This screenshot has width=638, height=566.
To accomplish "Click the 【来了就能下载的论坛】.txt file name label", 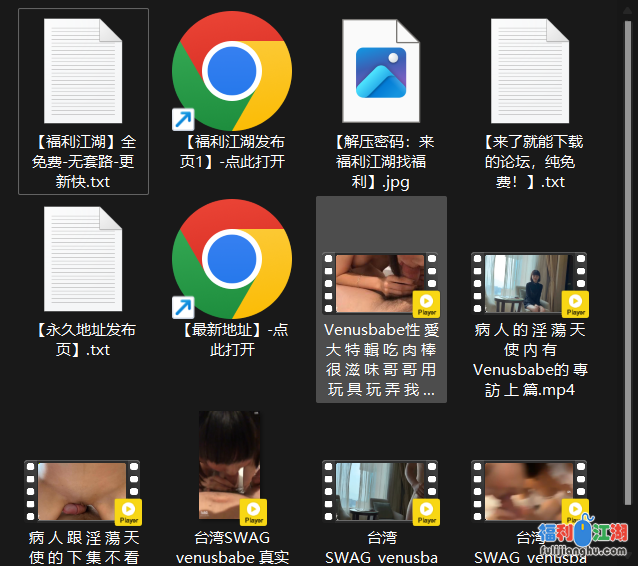I will (x=529, y=162).
